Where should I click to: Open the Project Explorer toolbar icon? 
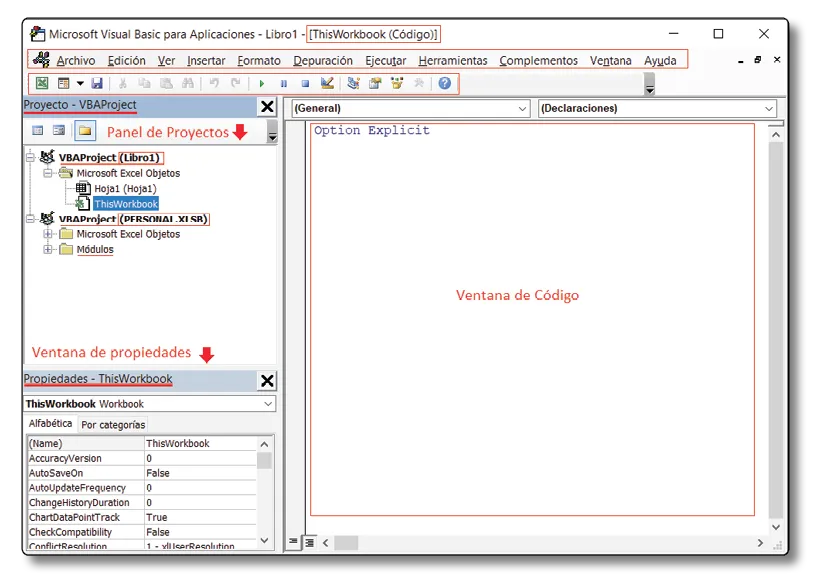pyautogui.click(x=353, y=84)
